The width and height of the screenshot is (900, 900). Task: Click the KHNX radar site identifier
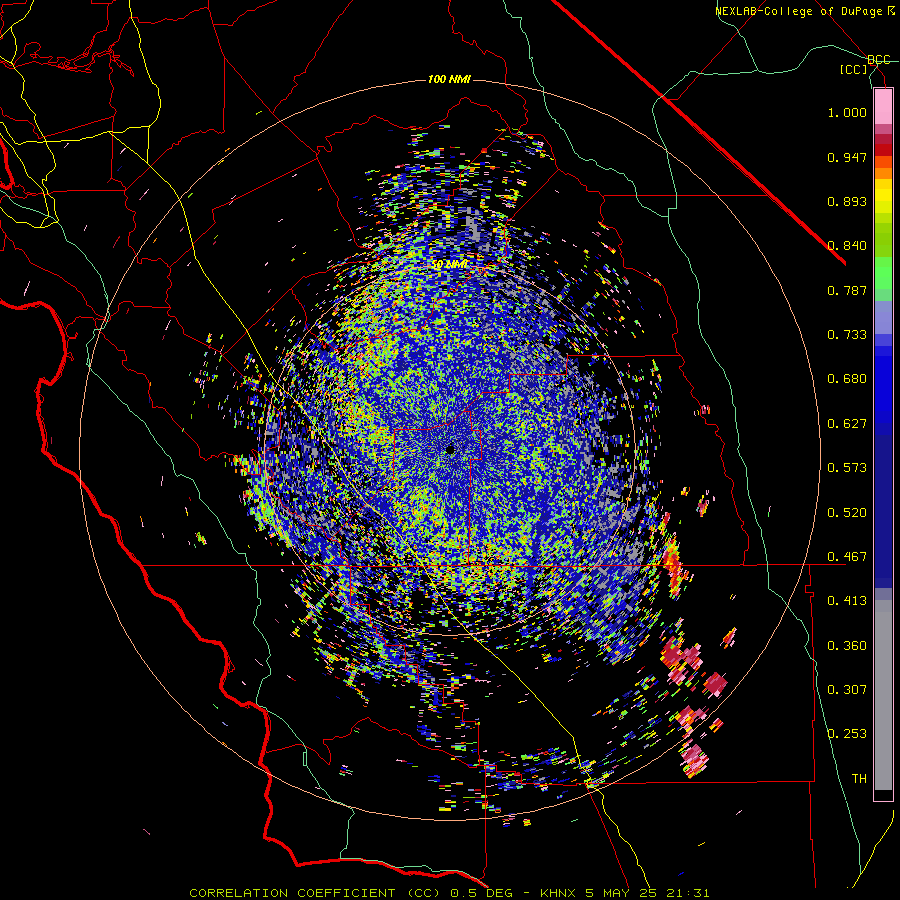click(x=558, y=893)
